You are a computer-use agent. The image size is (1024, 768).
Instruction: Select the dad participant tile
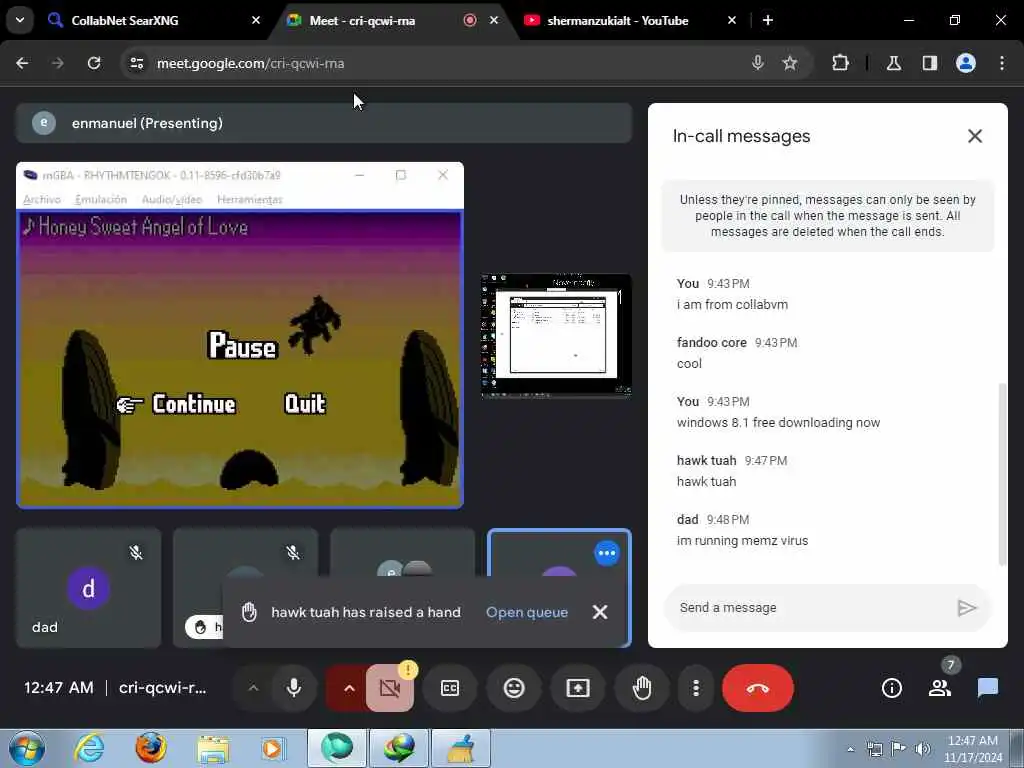[88, 588]
